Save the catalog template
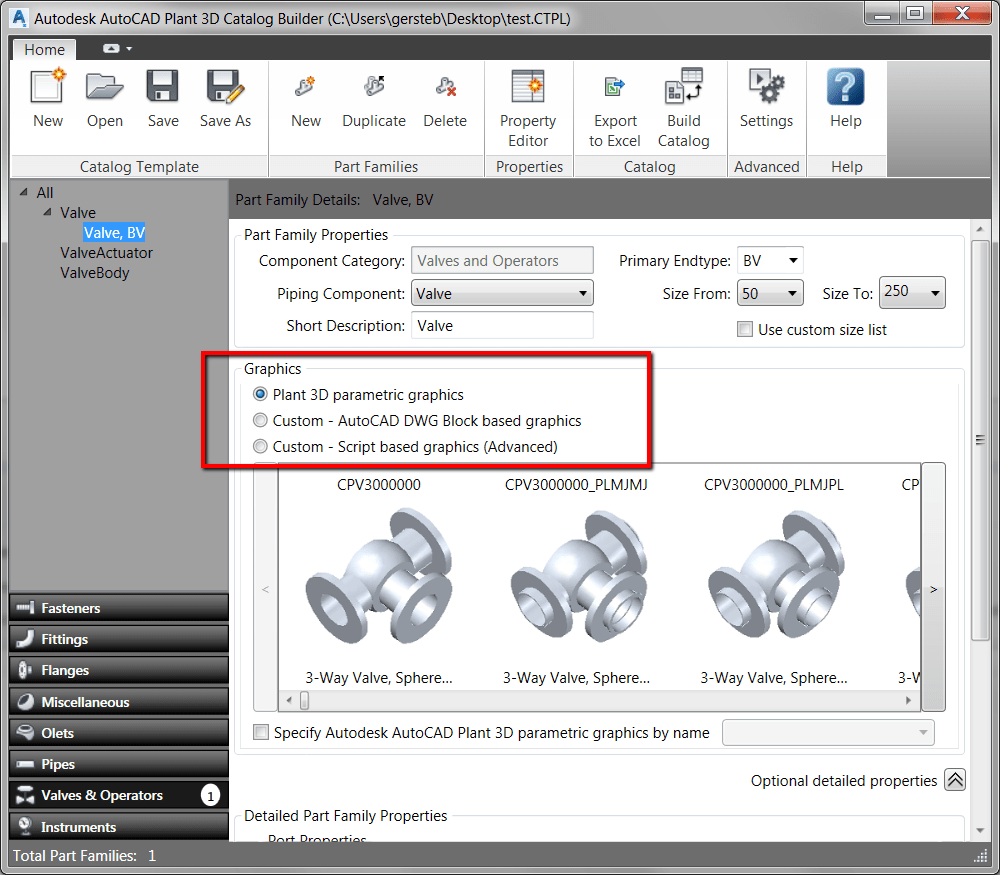Image resolution: width=1000 pixels, height=875 pixels. (x=163, y=99)
